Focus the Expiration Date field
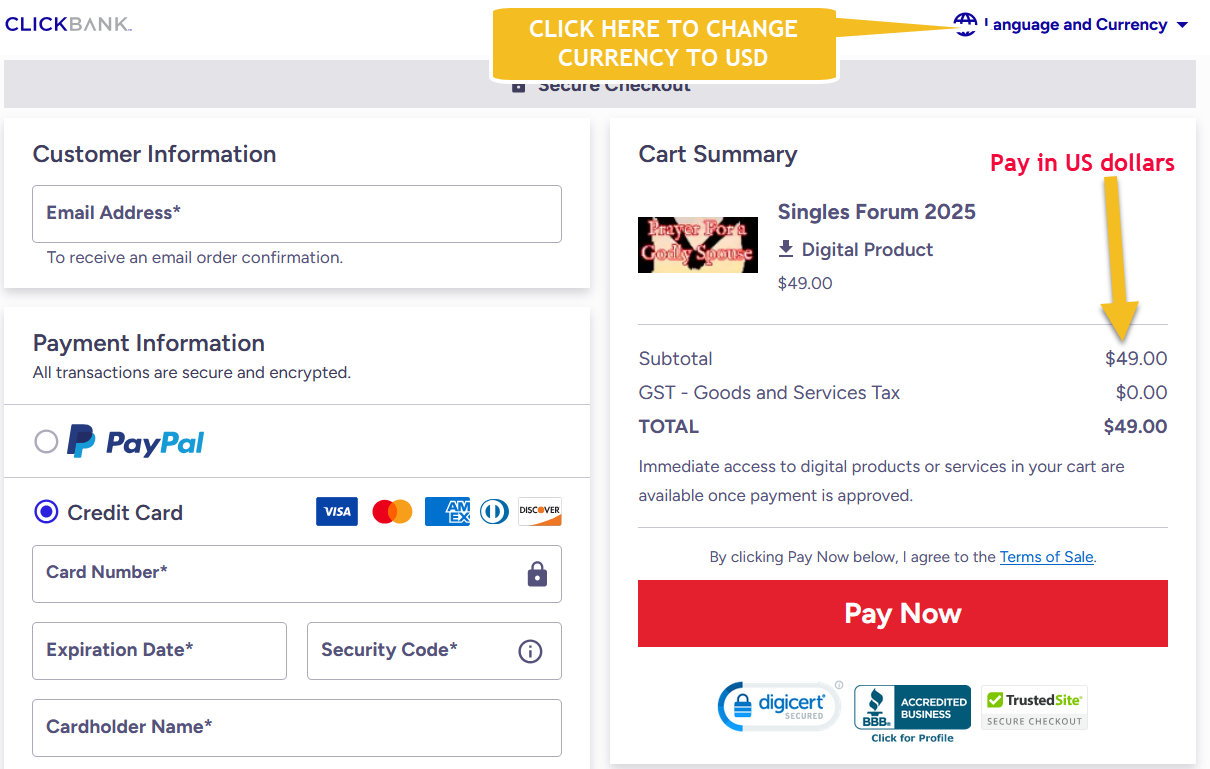 tap(159, 650)
